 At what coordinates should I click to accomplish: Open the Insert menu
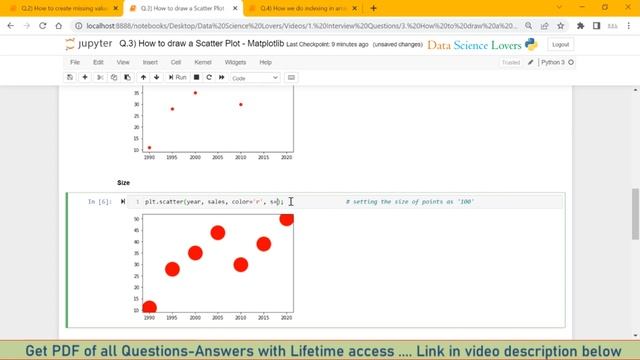150,62
